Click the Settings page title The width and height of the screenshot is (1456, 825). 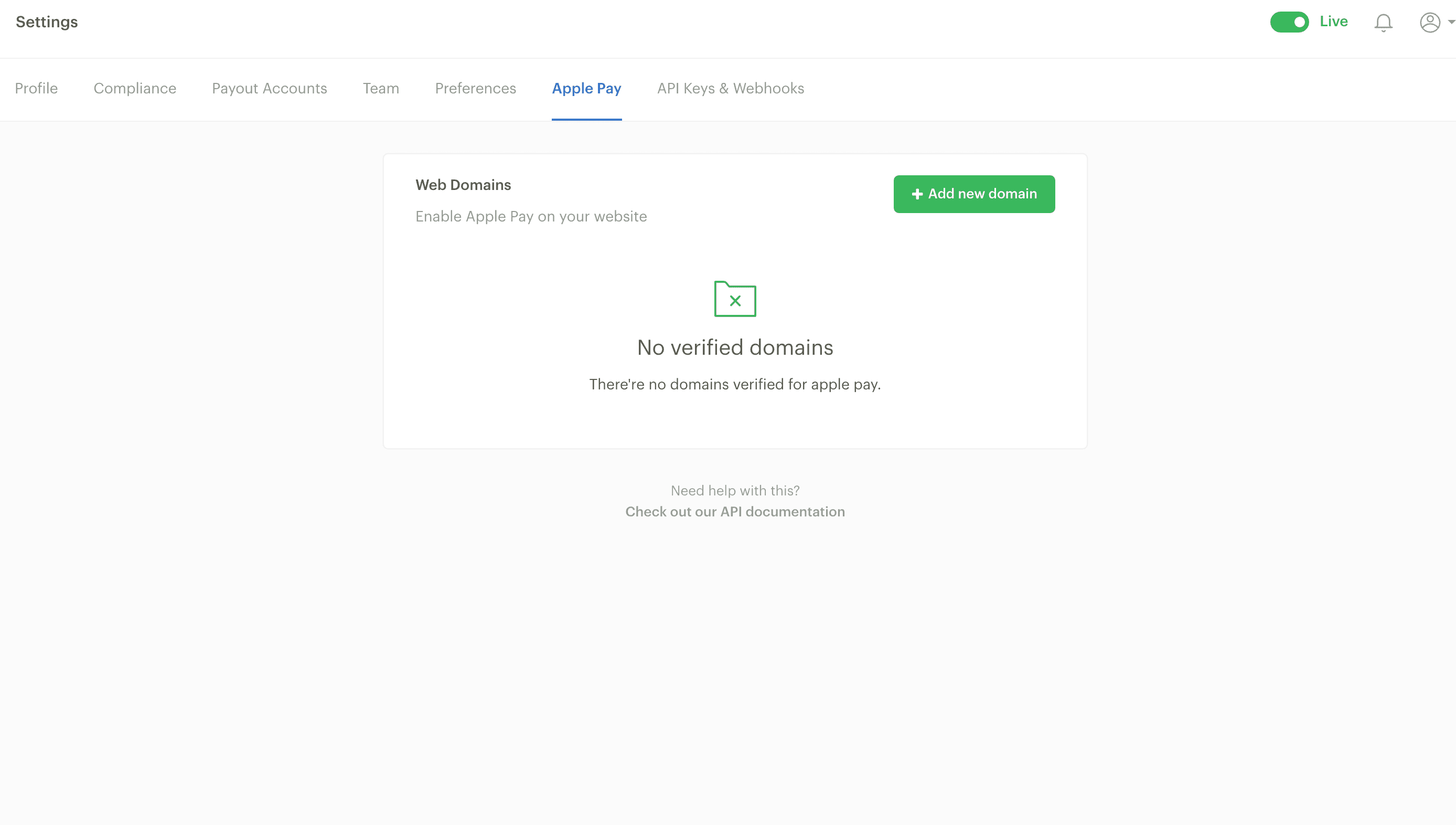pos(47,22)
